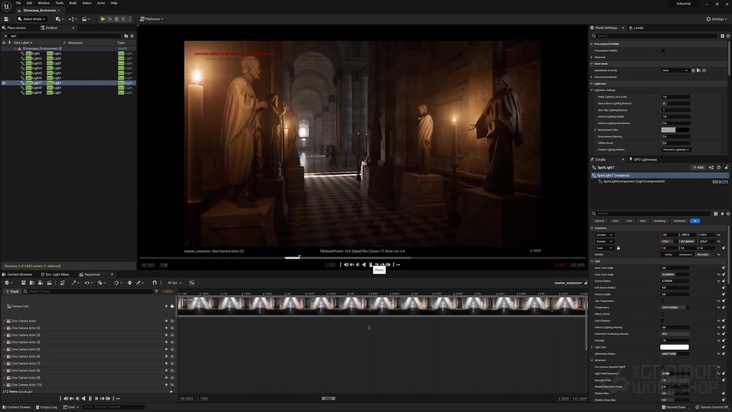
Task: Pause the viewport sequence playback
Action: pyautogui.click(x=371, y=265)
